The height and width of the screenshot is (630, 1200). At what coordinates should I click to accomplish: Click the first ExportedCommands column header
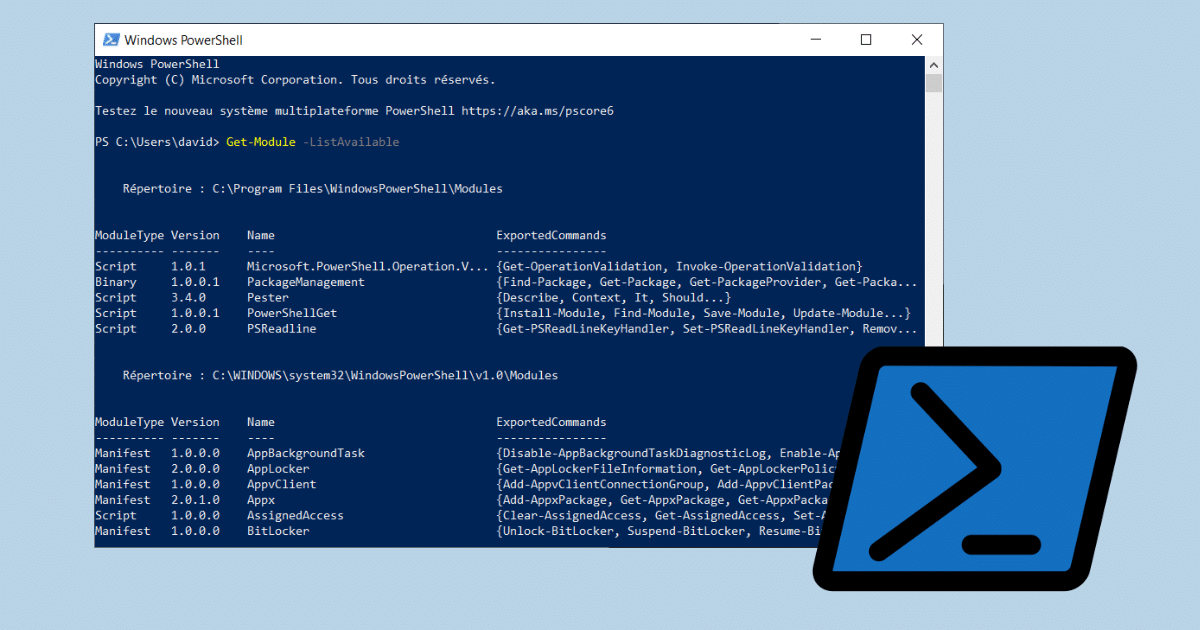pos(551,235)
